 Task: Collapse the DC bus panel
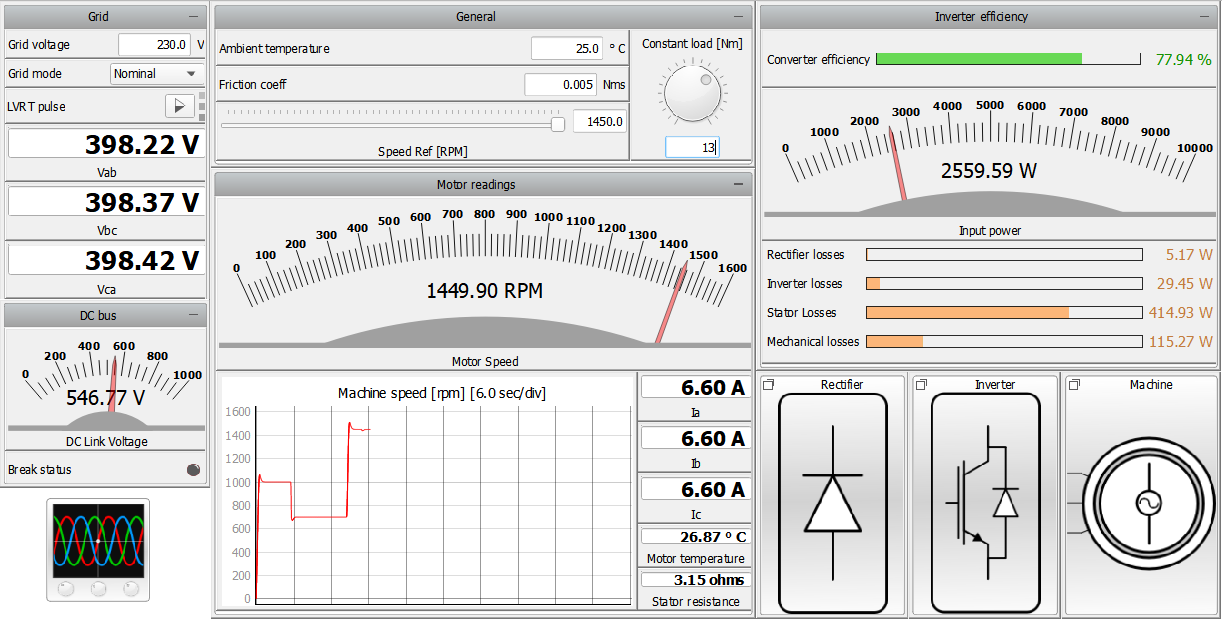pyautogui.click(x=193, y=316)
